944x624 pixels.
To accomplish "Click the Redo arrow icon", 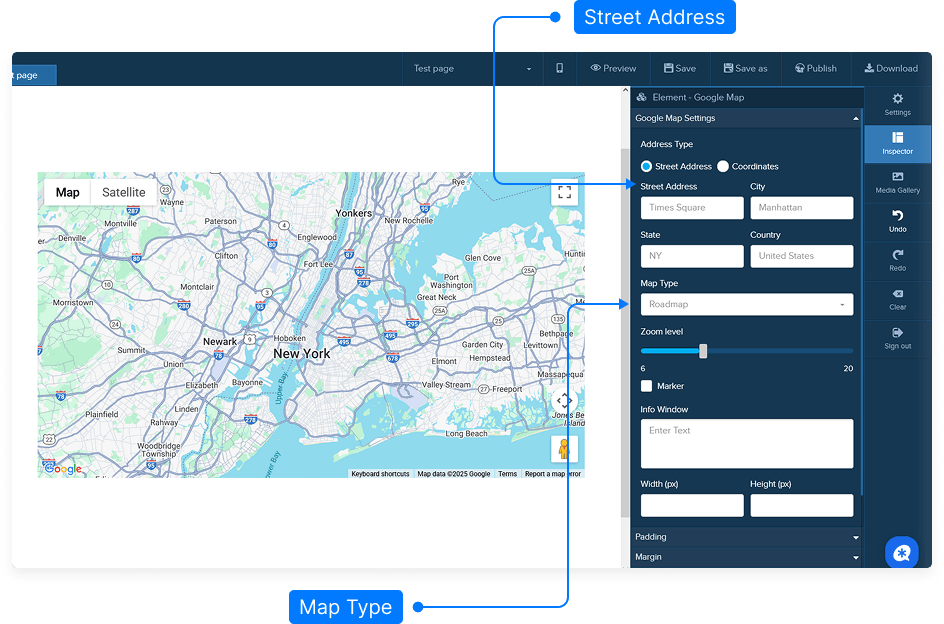I will tap(897, 255).
